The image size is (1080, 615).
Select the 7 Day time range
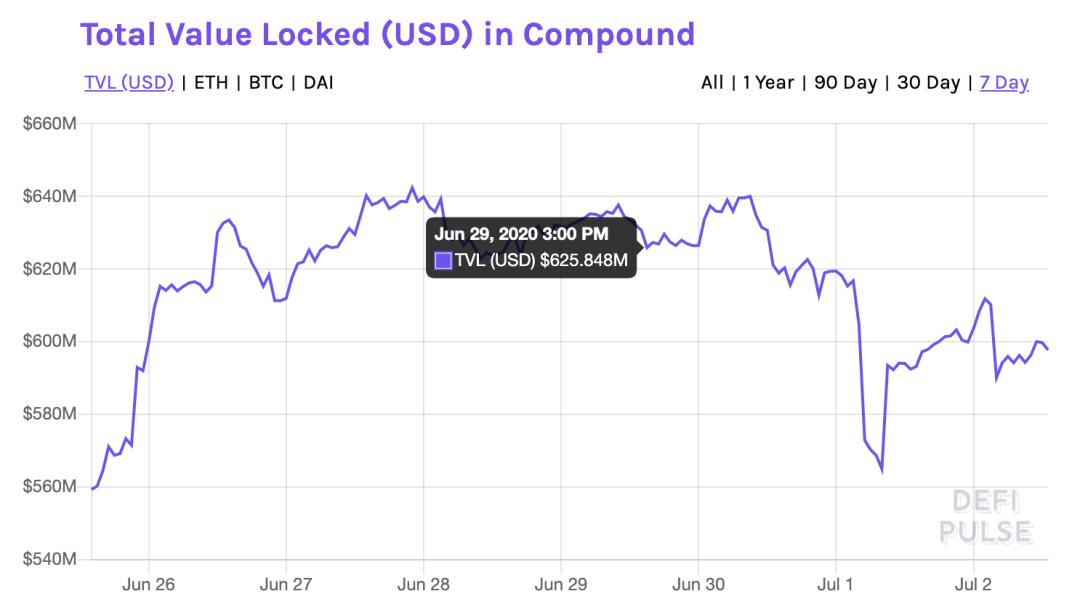pos(1004,82)
